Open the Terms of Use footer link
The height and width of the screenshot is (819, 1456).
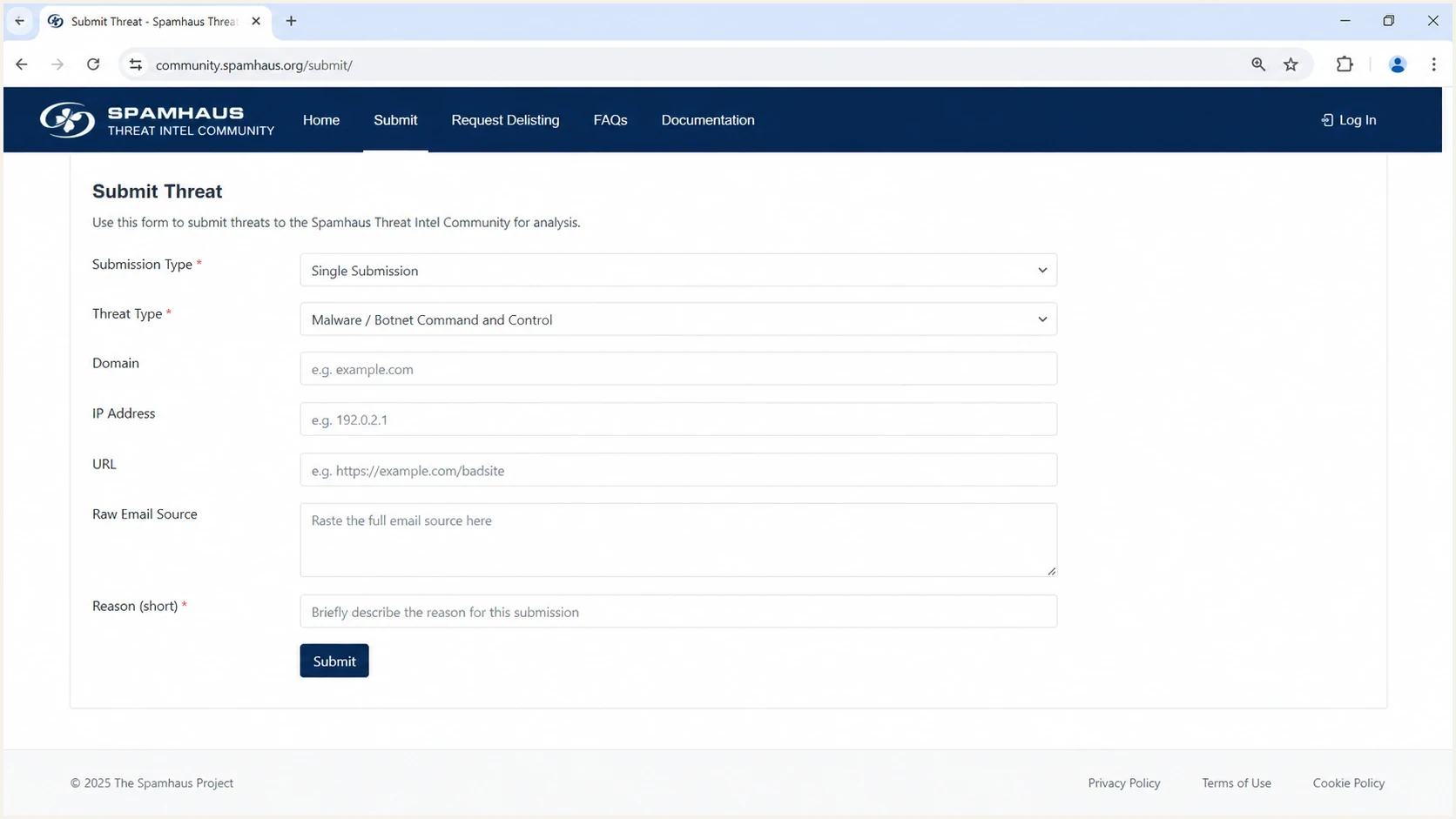point(1237,782)
